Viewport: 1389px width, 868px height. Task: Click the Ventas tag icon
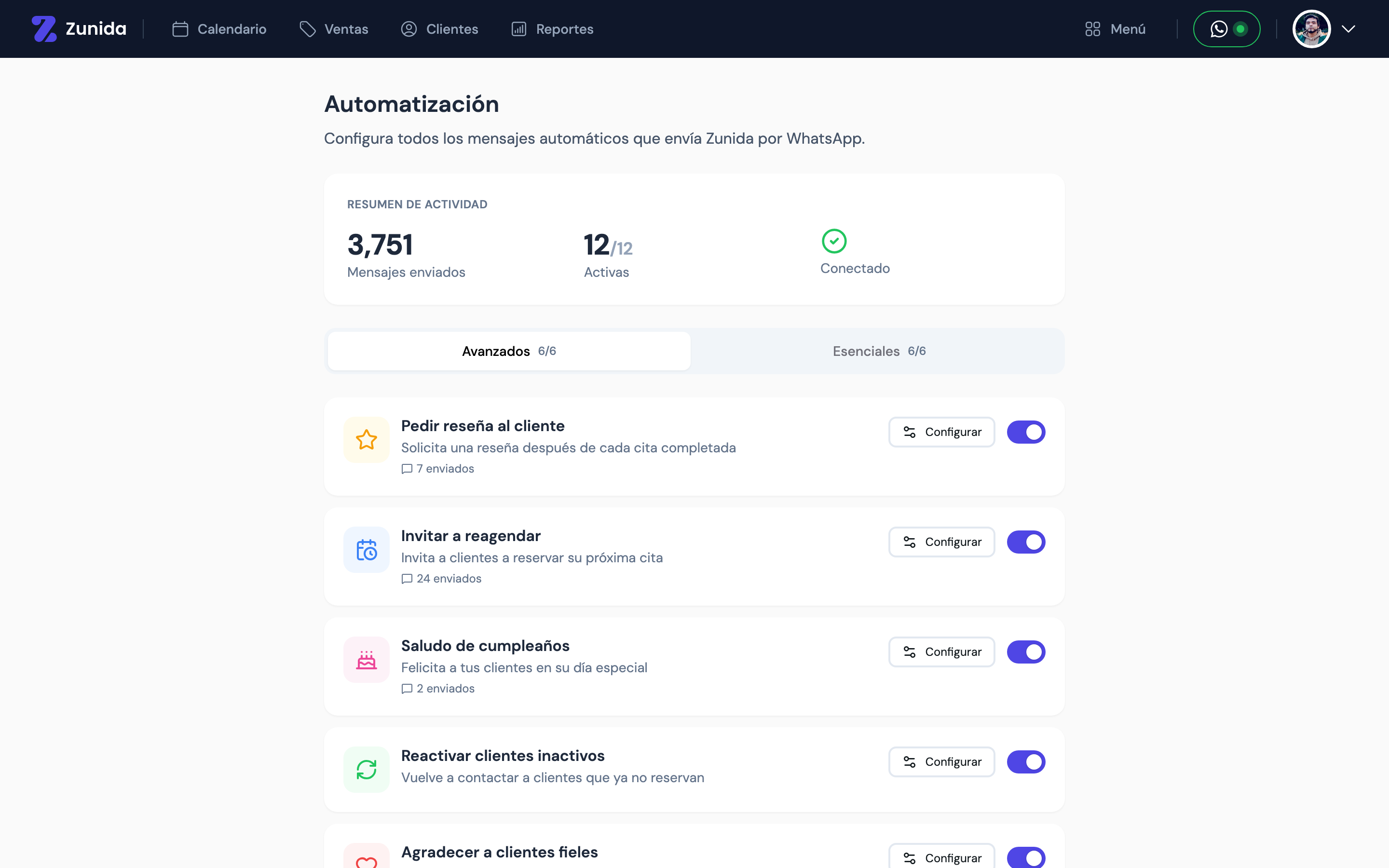click(308, 29)
